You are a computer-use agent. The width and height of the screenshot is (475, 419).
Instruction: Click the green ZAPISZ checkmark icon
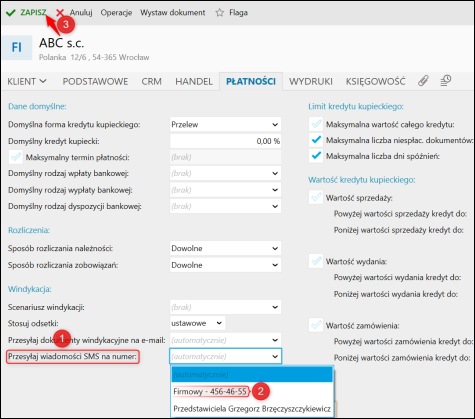click(11, 13)
